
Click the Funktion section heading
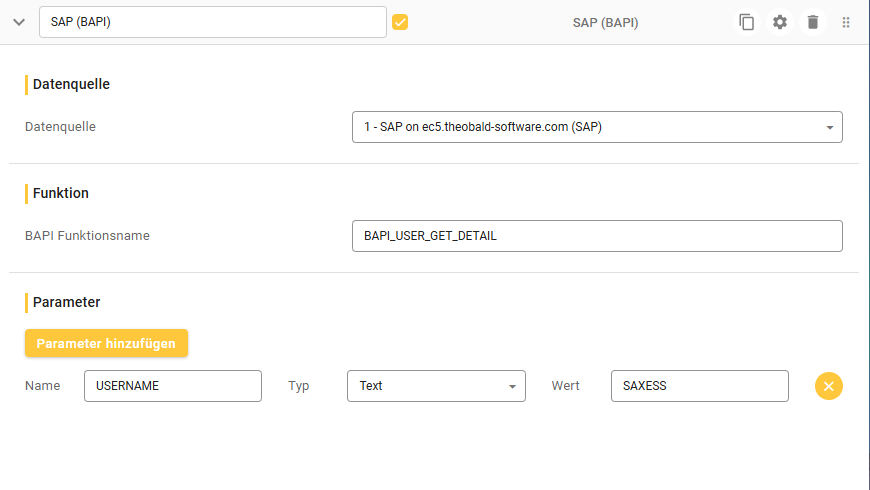point(61,193)
